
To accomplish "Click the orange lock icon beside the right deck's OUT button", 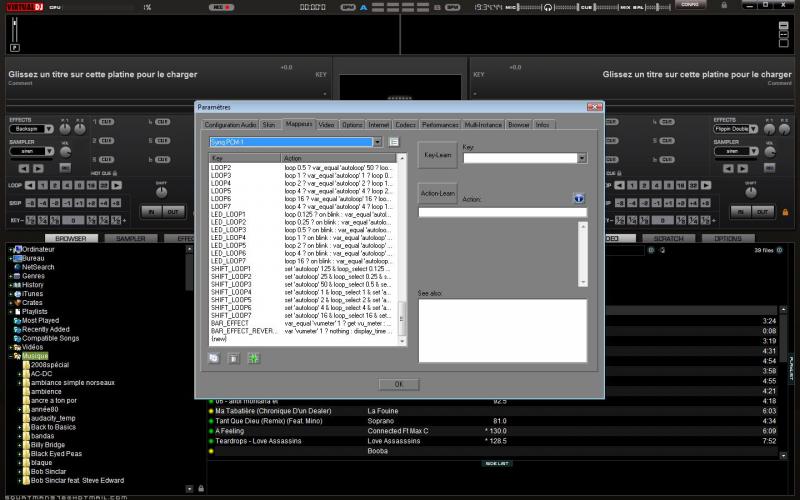I will [x=785, y=212].
